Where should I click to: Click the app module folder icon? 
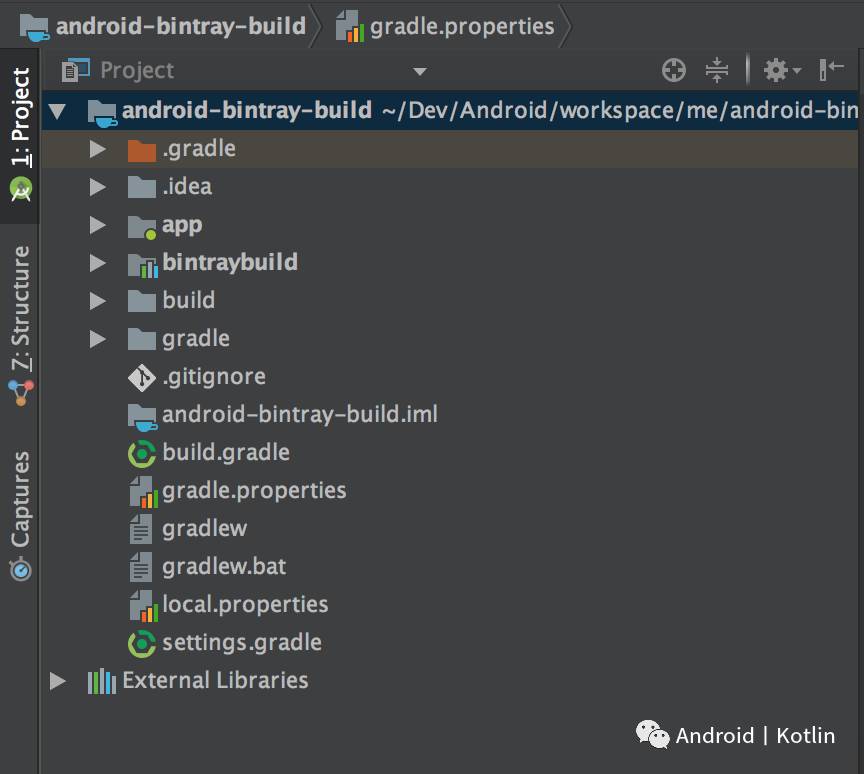pos(142,226)
